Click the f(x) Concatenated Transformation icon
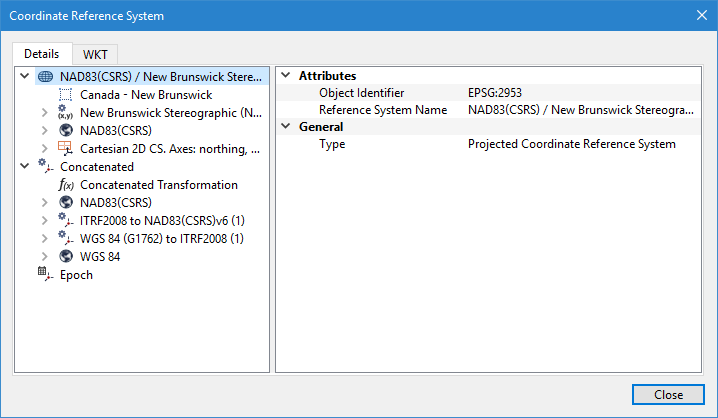718x418 pixels. (65, 184)
